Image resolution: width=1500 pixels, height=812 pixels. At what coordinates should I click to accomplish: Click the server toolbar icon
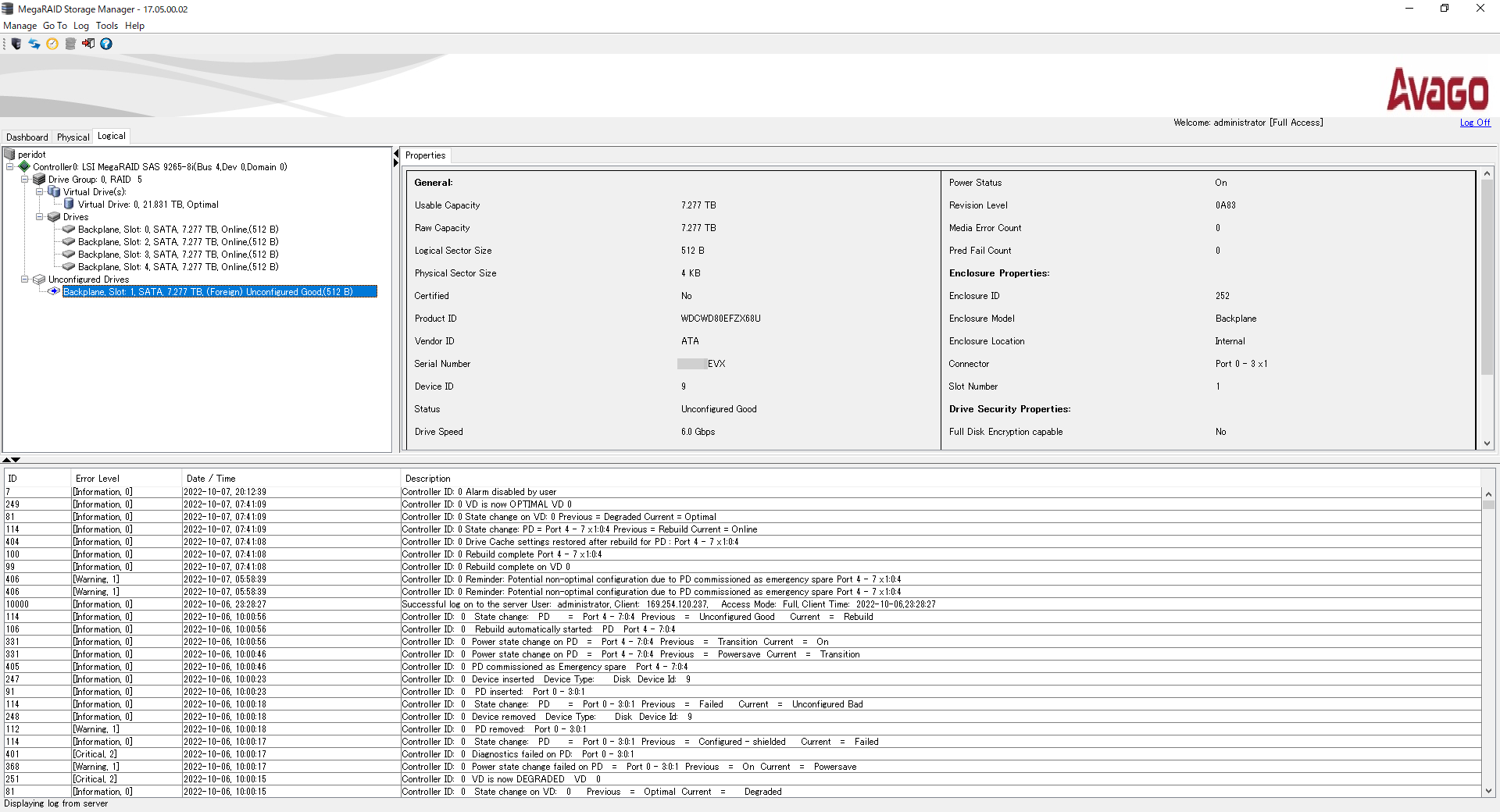(16, 44)
